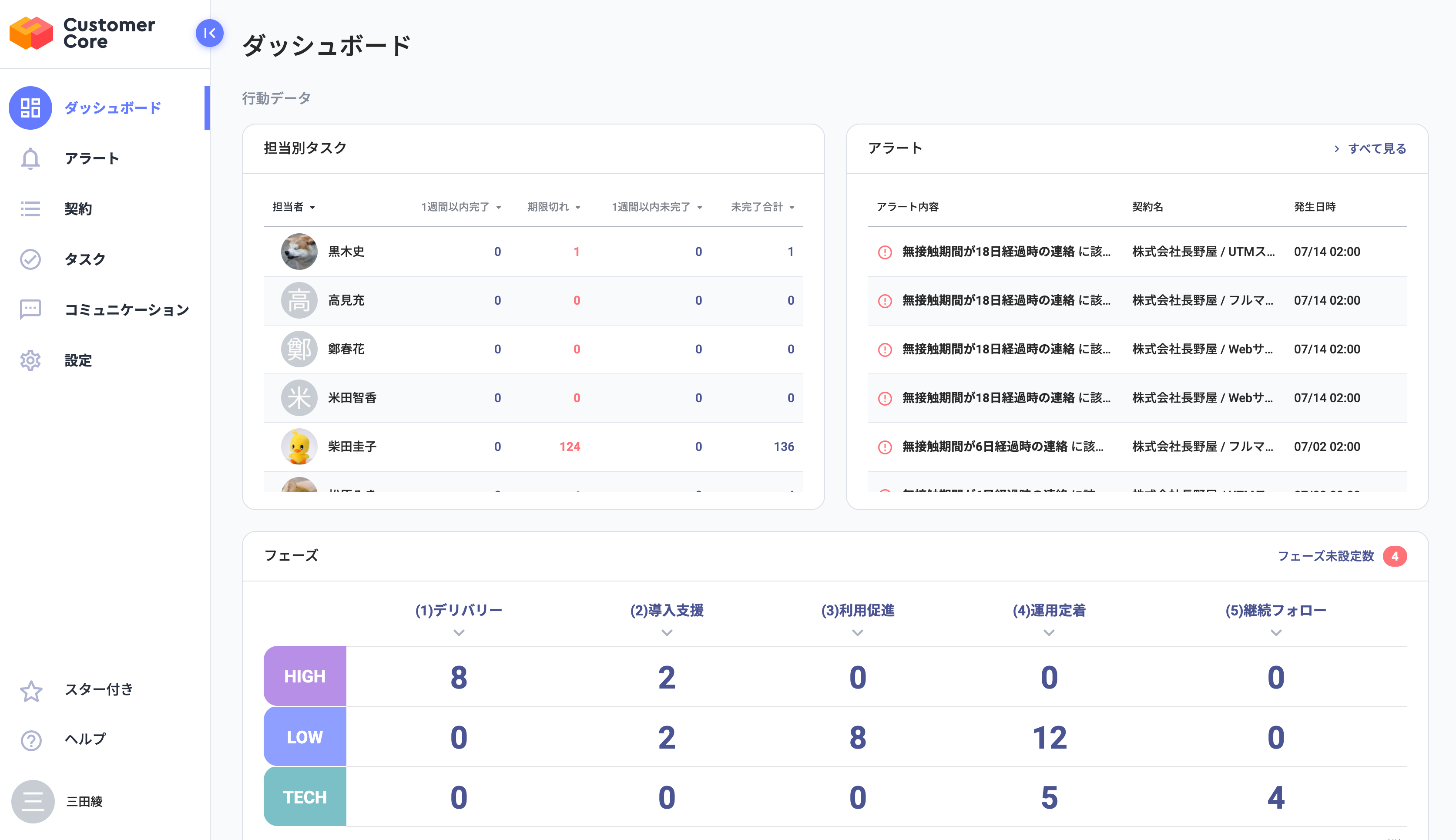
Task: Open the ヘルプ question mark icon
Action: pyautogui.click(x=31, y=740)
